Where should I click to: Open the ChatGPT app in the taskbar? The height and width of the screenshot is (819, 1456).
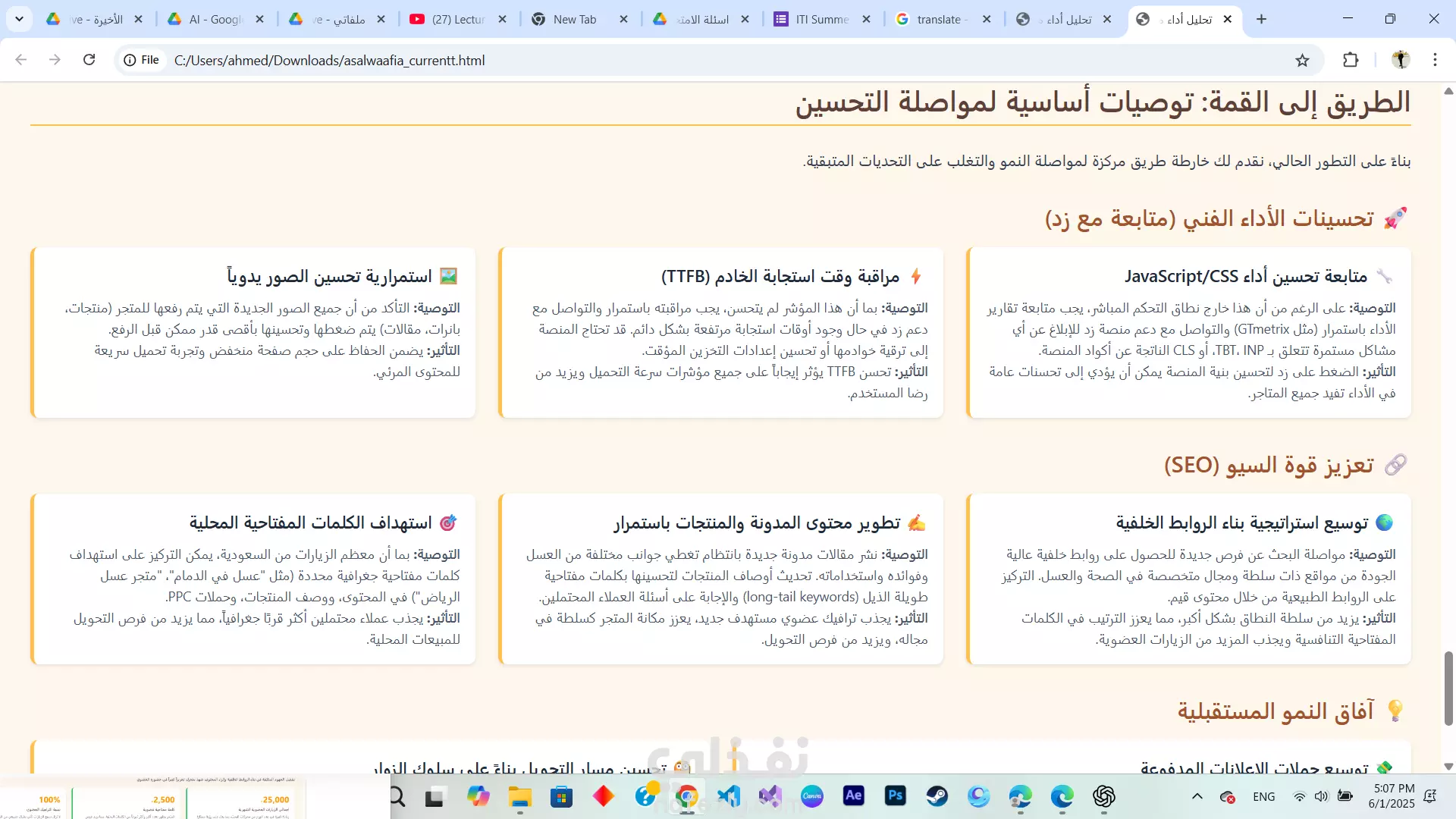(x=1103, y=795)
